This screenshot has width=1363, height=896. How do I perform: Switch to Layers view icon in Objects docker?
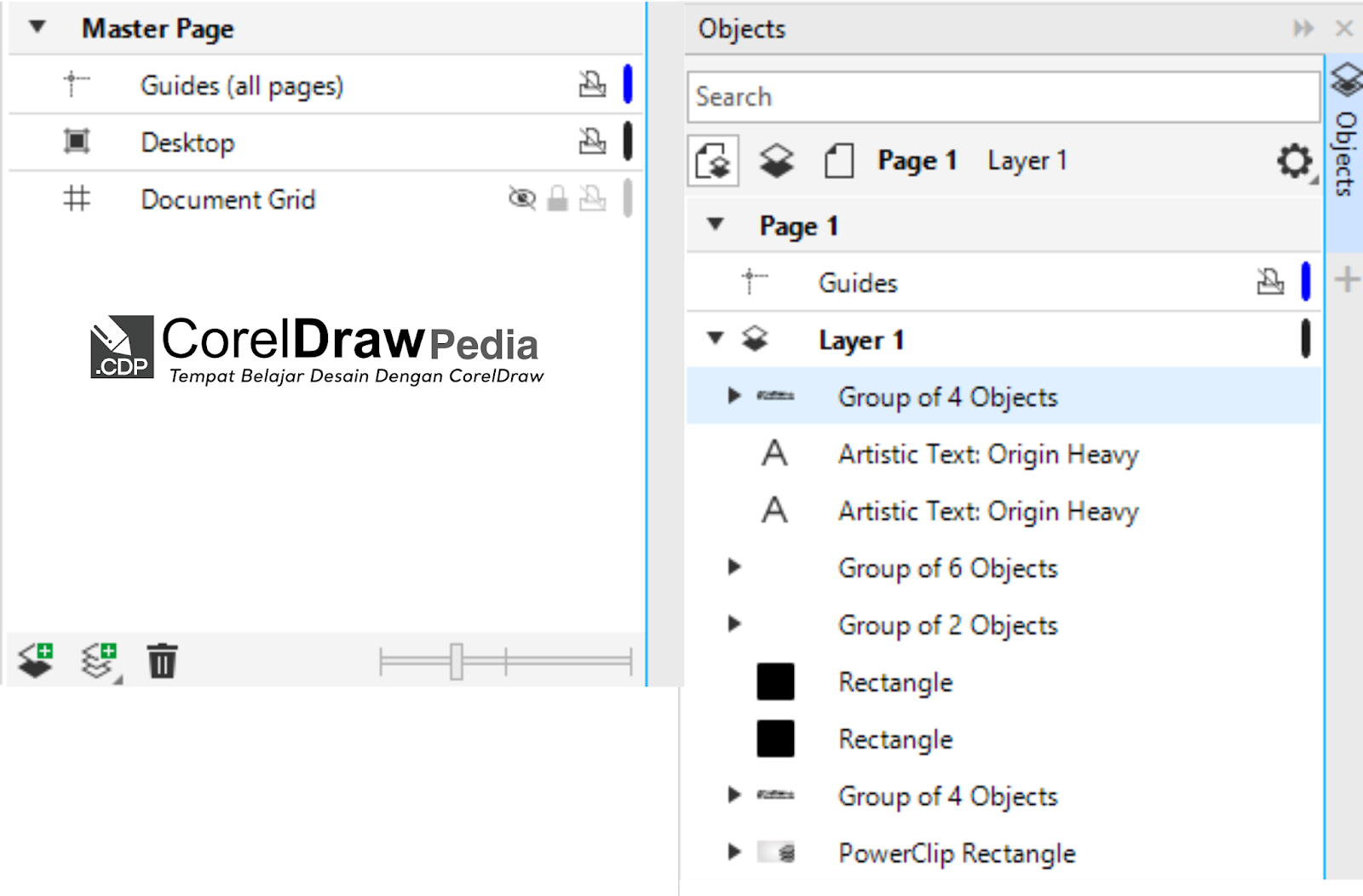click(776, 160)
